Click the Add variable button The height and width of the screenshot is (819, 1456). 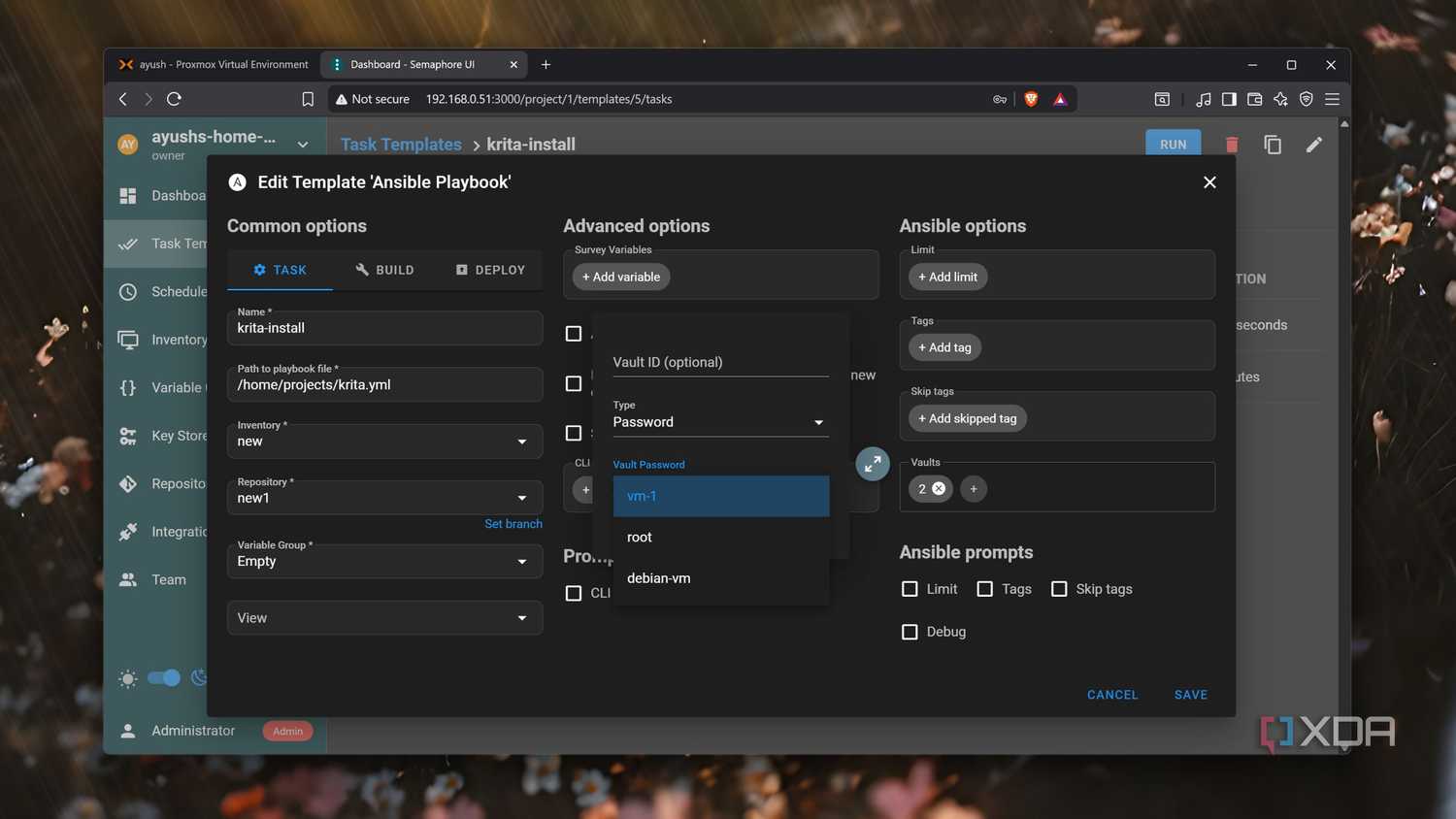point(621,277)
